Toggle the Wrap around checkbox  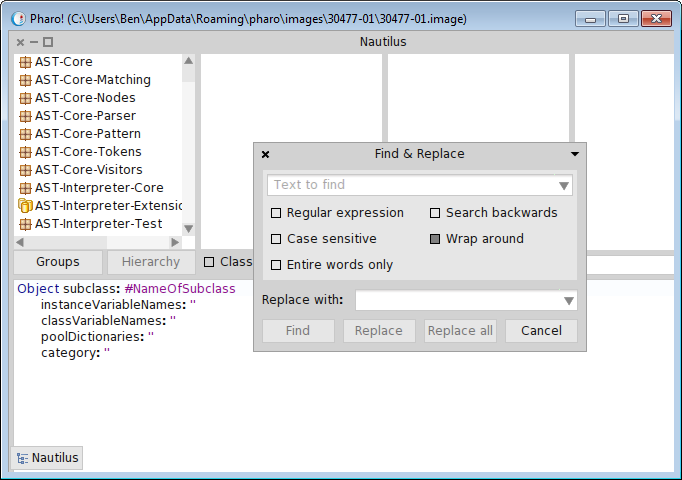435,239
